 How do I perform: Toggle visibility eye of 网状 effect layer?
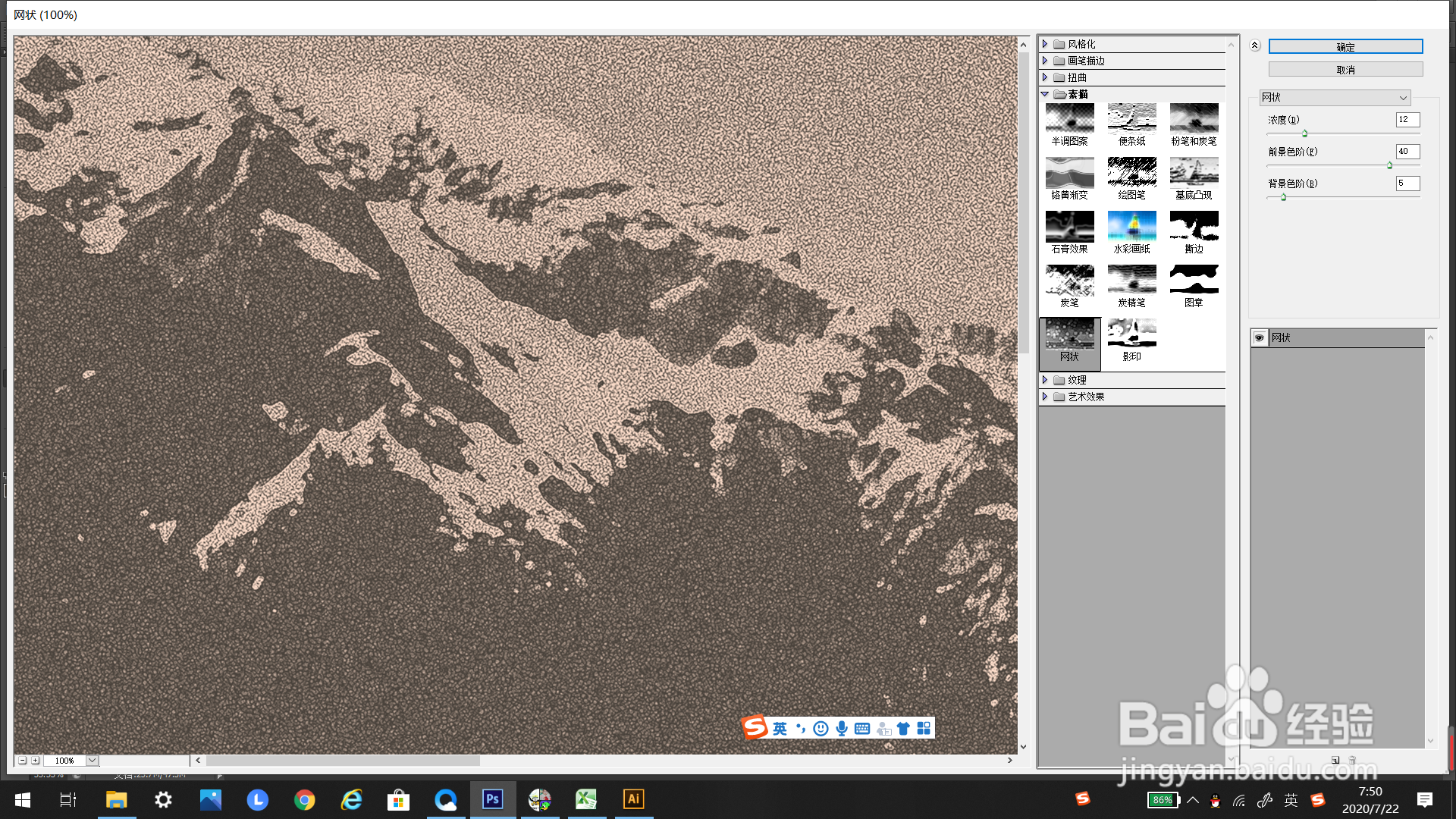(x=1260, y=338)
